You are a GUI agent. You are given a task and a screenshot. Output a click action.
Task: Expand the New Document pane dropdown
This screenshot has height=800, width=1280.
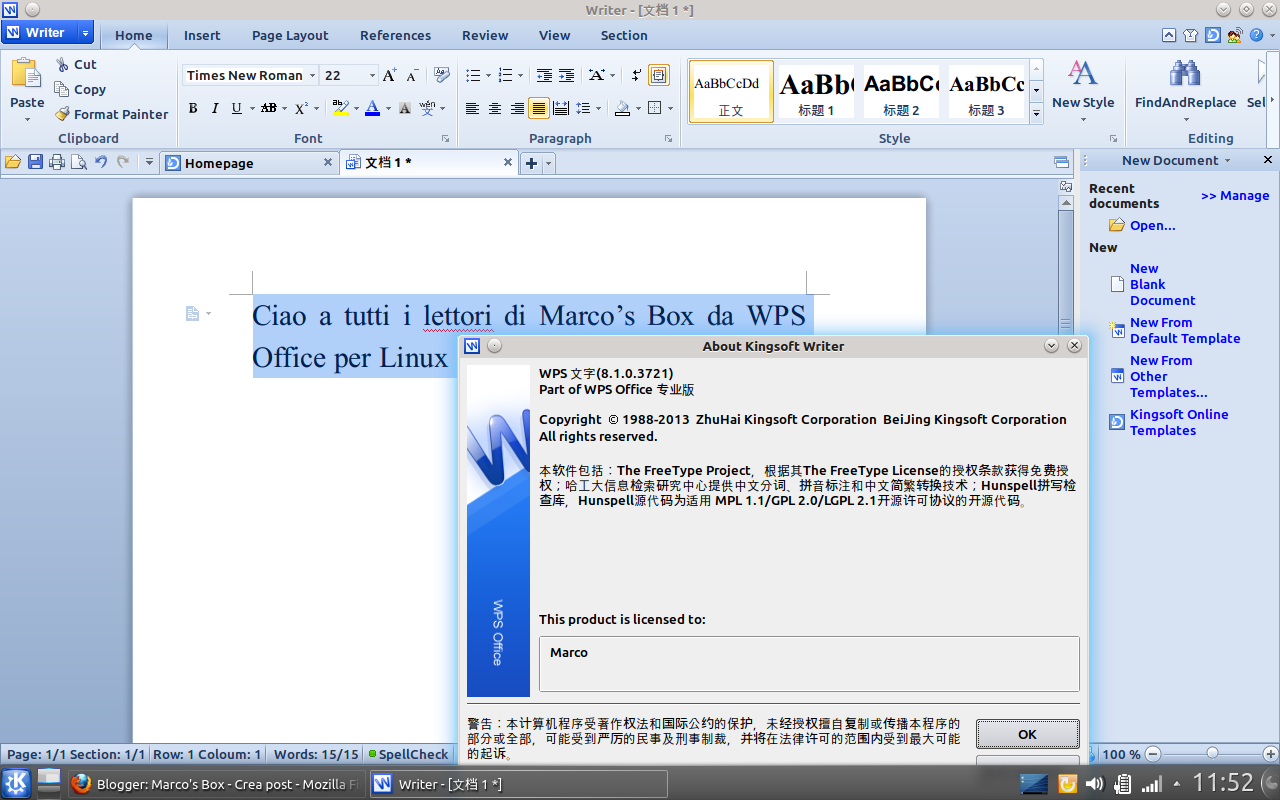(x=1228, y=160)
